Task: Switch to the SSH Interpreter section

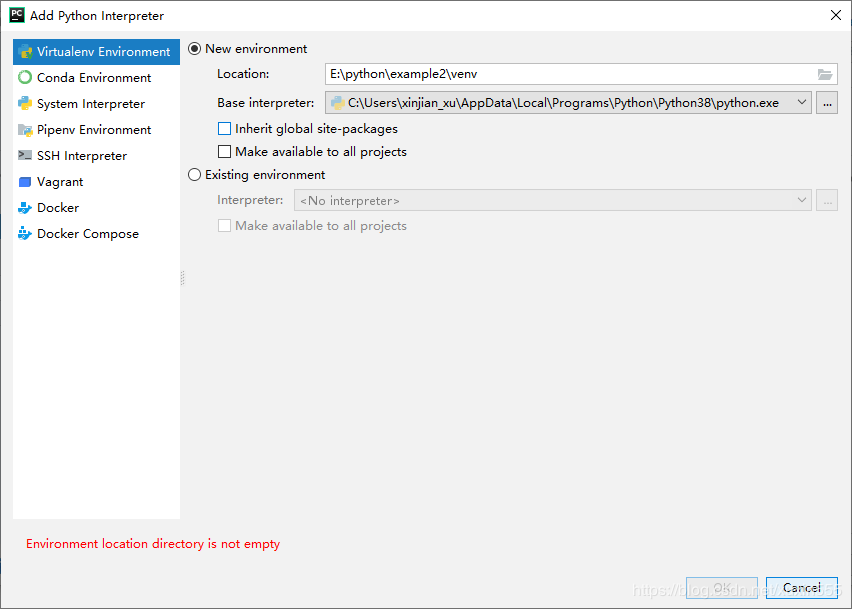Action: 82,156
